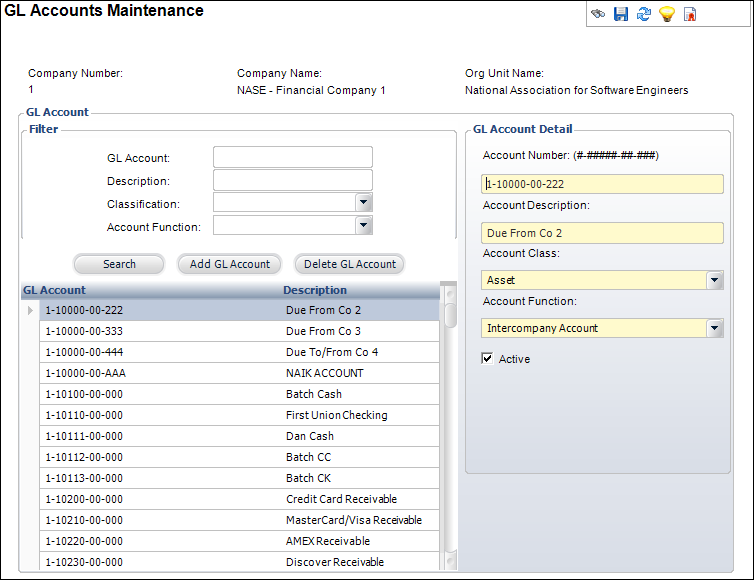Click row selector arrow beside 1-10000-00-222
This screenshot has height=580, width=754.
(x=30, y=310)
